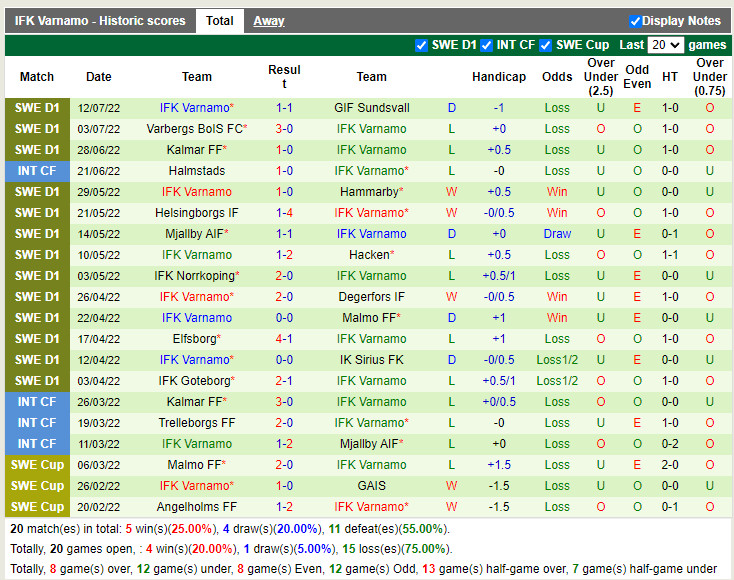Switch to the Total tab
The height and width of the screenshot is (580, 734).
click(220, 21)
